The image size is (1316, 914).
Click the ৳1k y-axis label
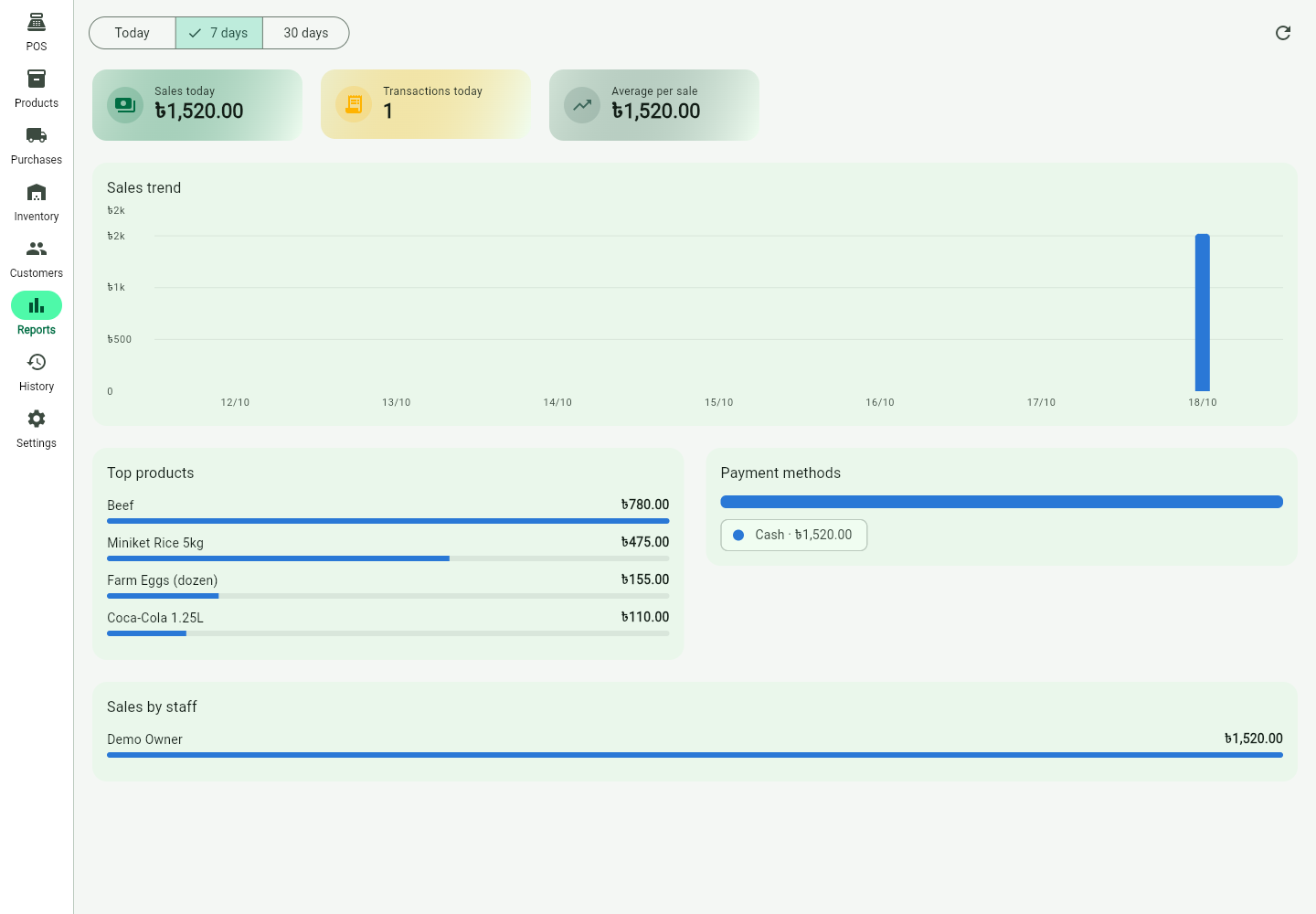[116, 287]
